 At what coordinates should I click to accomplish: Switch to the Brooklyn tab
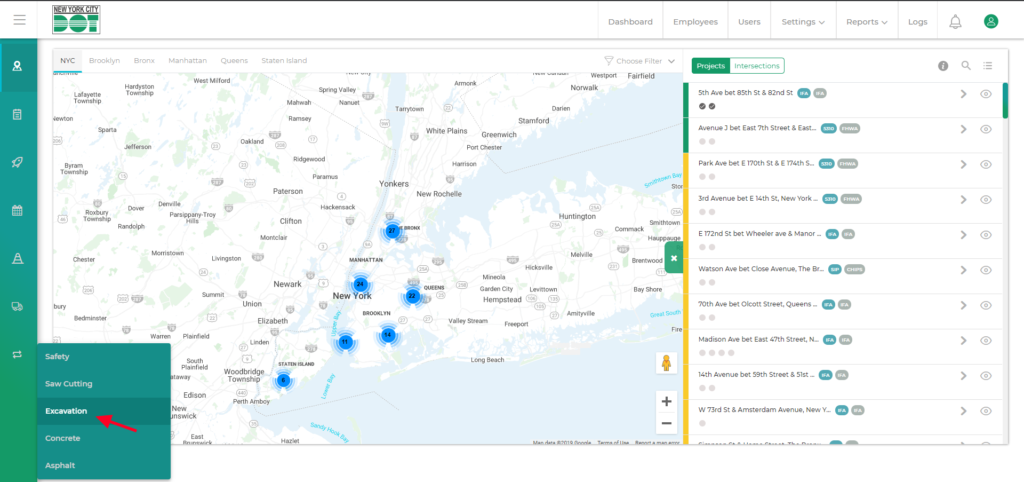[x=104, y=60]
